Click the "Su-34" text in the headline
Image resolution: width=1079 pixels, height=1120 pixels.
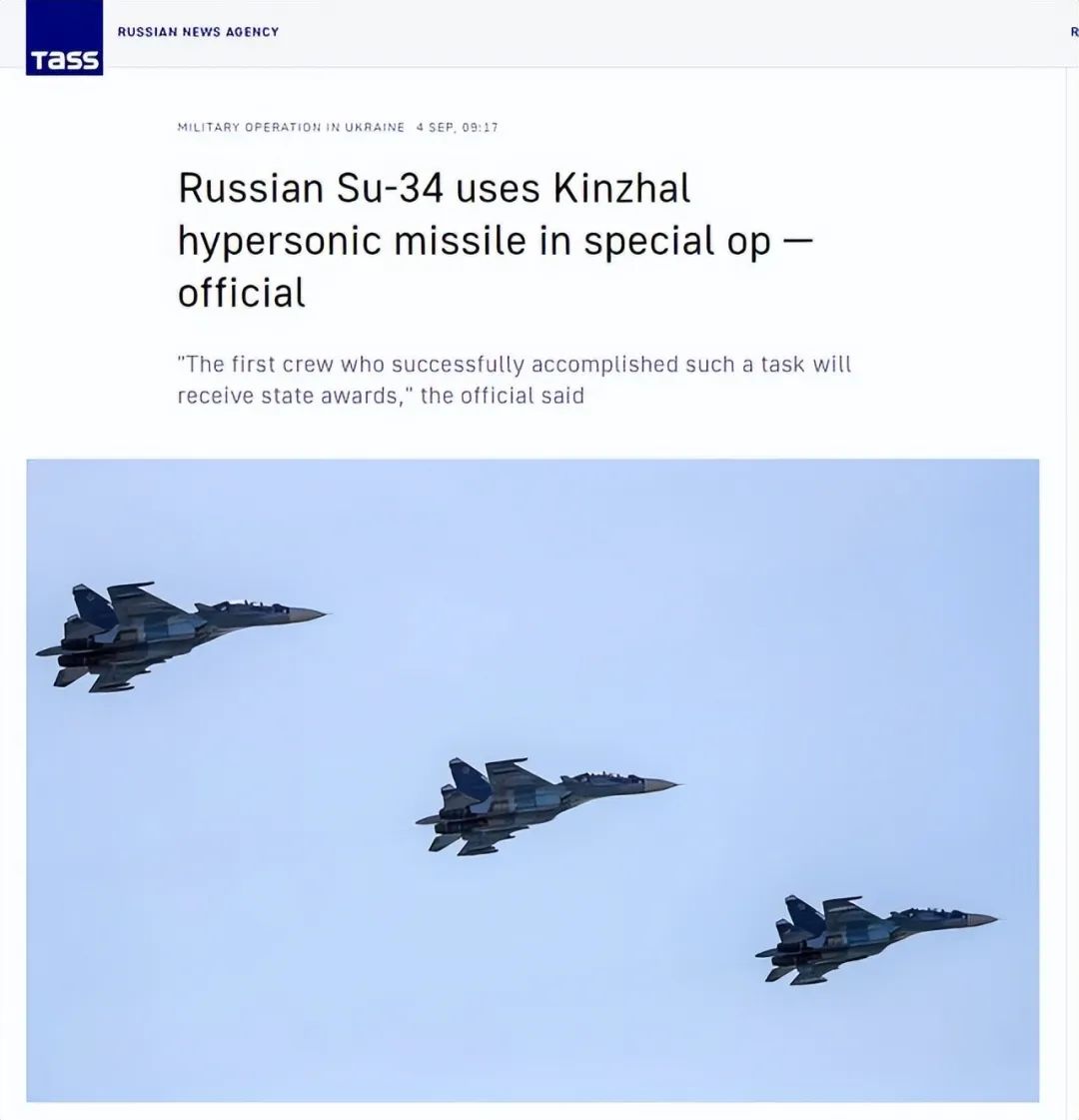click(390, 188)
